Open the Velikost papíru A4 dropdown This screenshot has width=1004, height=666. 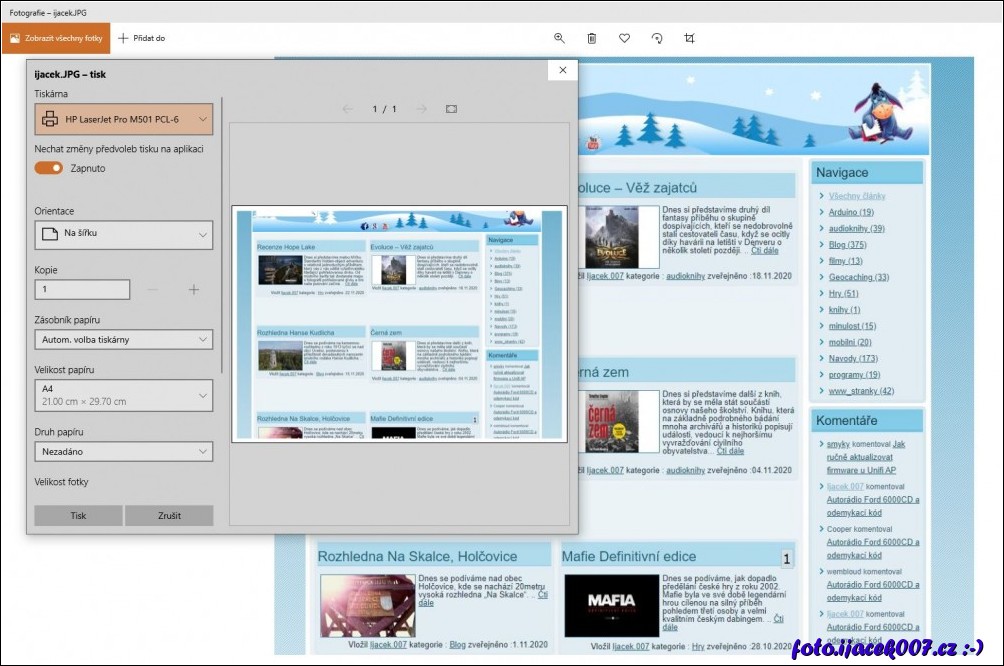pyautogui.click(x=124, y=394)
